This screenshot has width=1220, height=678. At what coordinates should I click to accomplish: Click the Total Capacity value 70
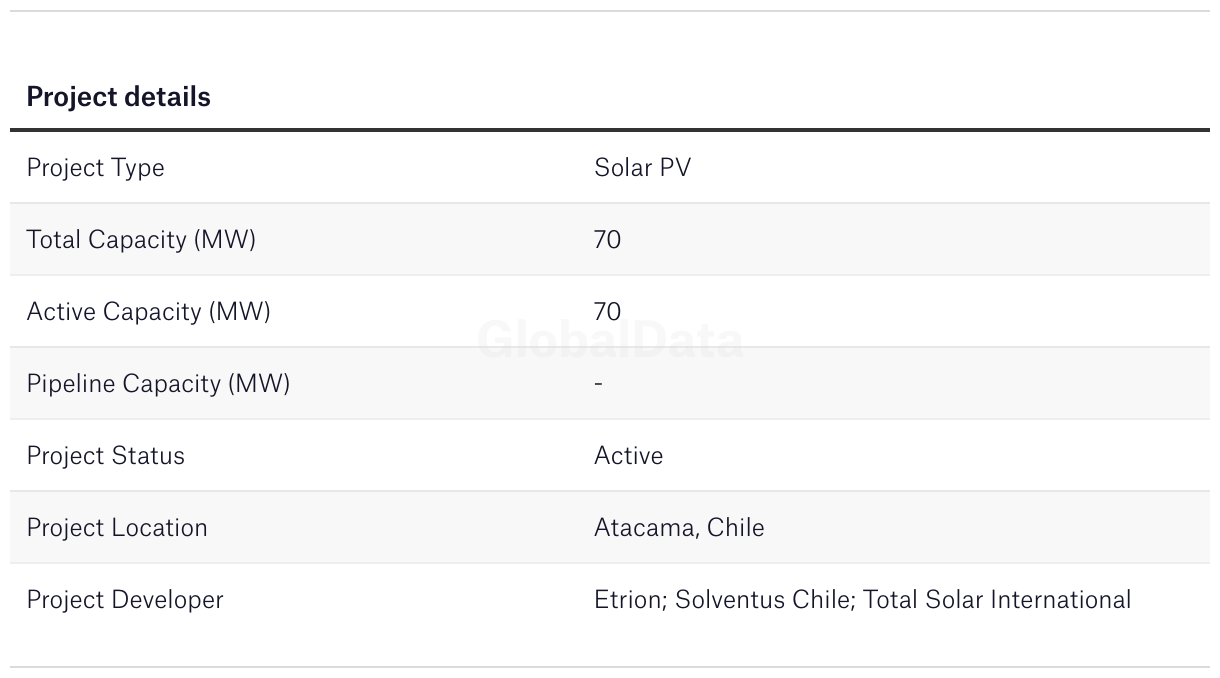[x=607, y=240]
